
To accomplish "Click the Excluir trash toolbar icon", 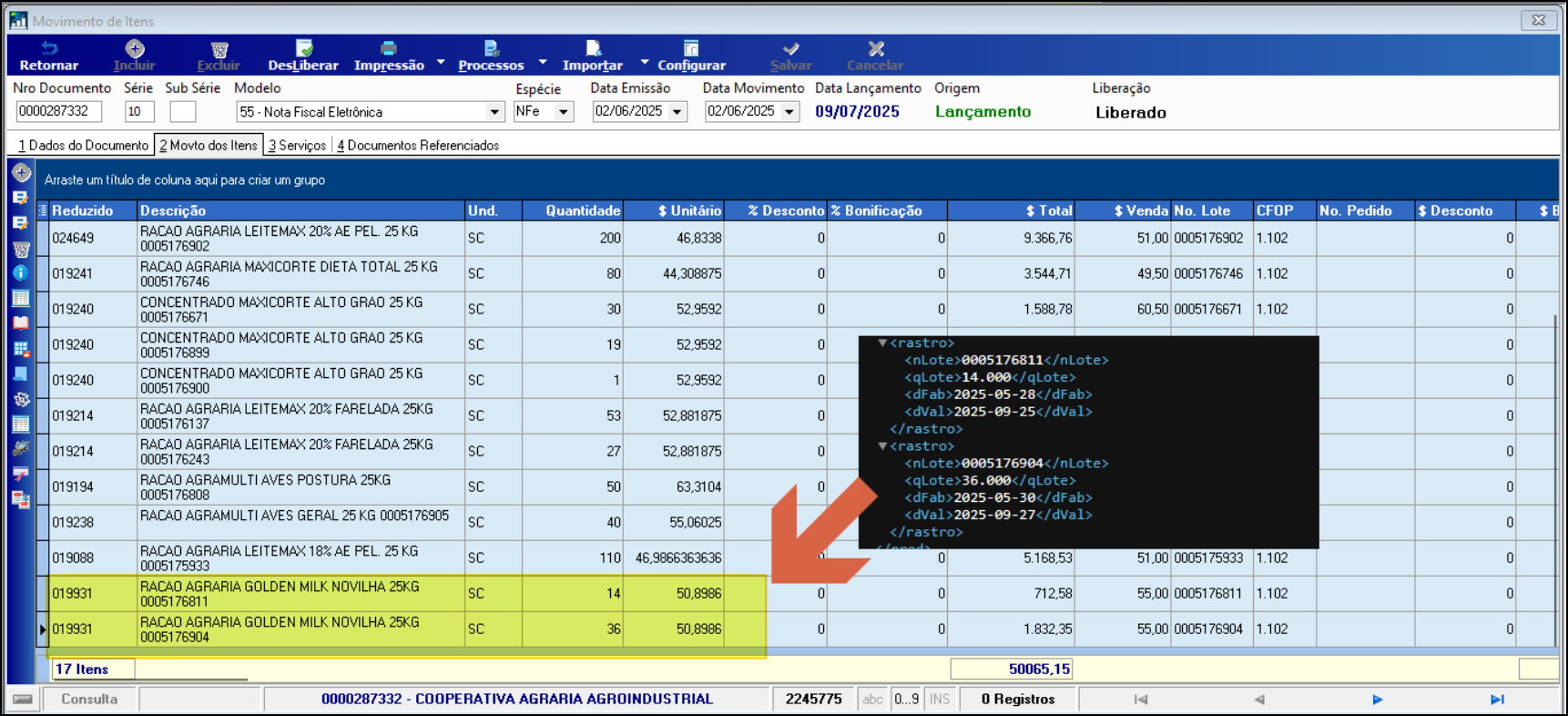I will click(219, 49).
